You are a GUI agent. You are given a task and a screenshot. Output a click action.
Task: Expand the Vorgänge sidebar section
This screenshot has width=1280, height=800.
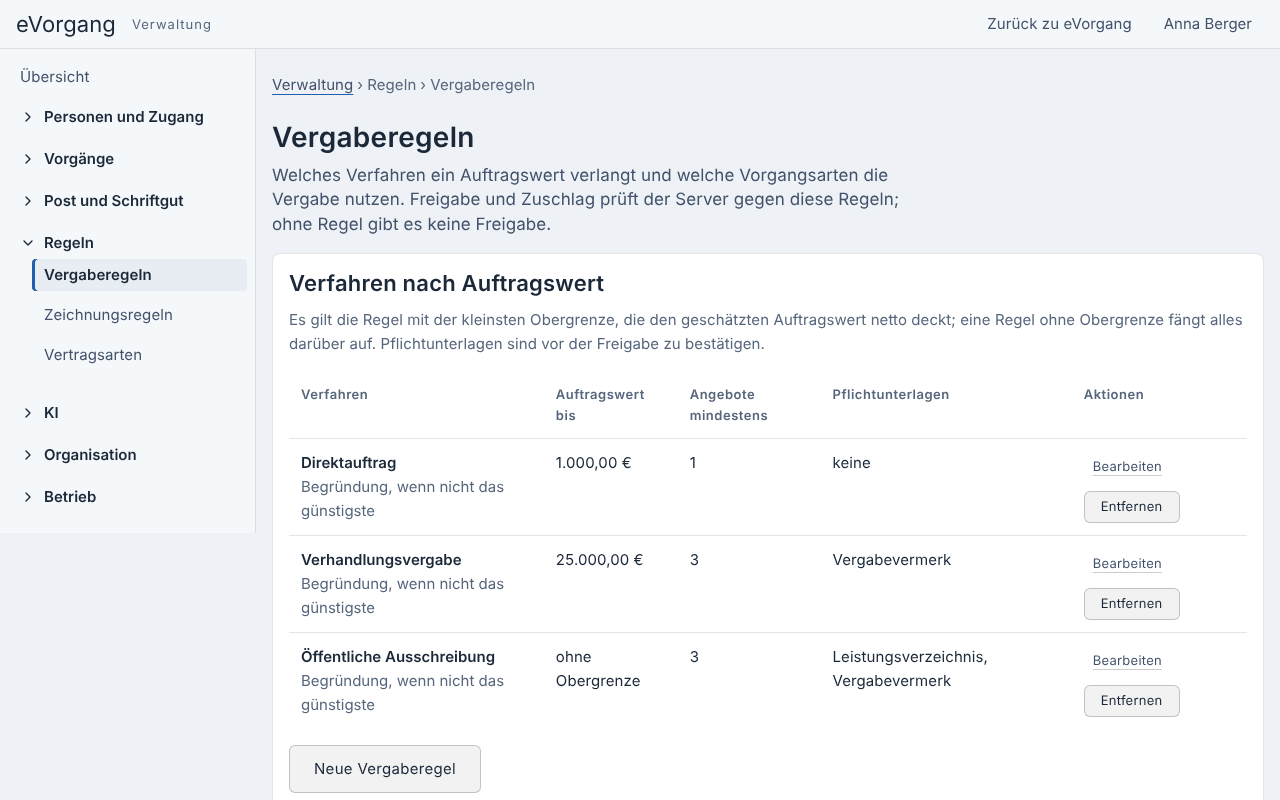pos(127,159)
